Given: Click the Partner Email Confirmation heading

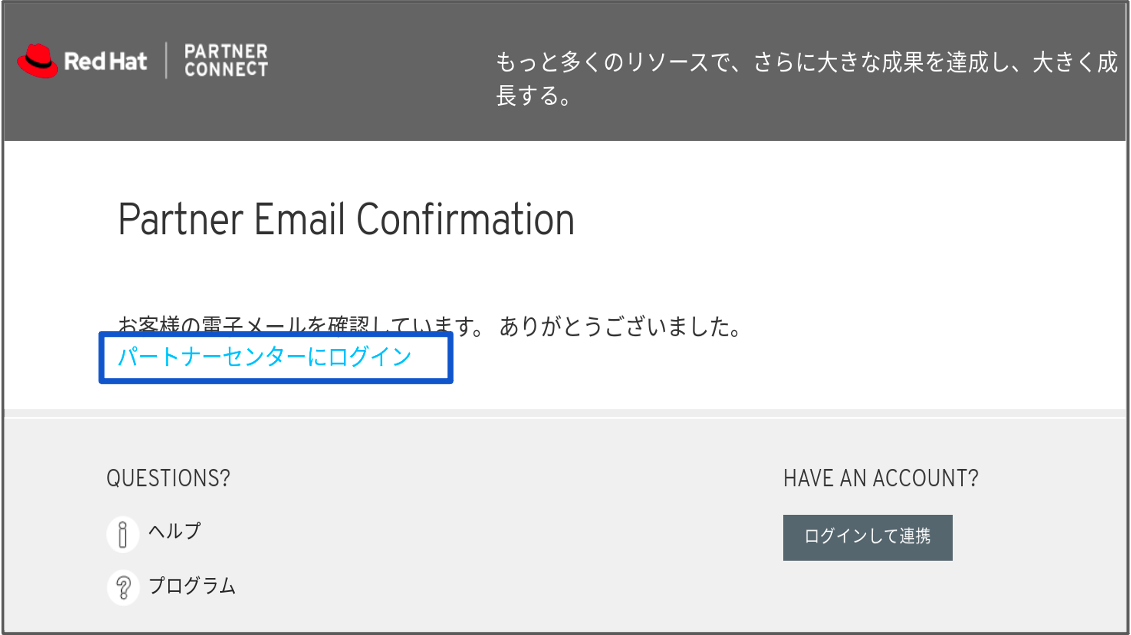Looking at the screenshot, I should (346, 219).
